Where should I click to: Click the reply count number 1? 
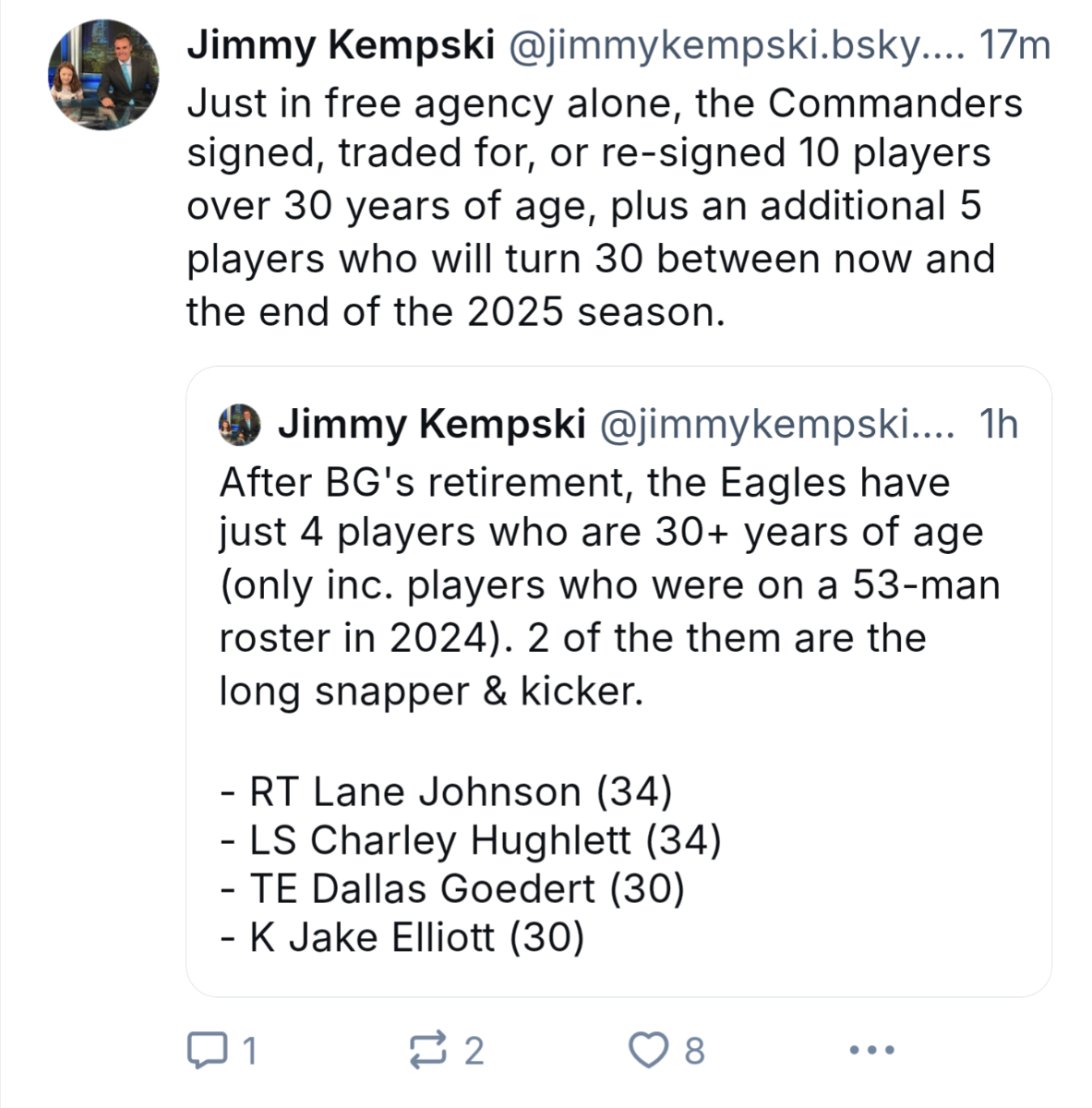click(247, 1051)
